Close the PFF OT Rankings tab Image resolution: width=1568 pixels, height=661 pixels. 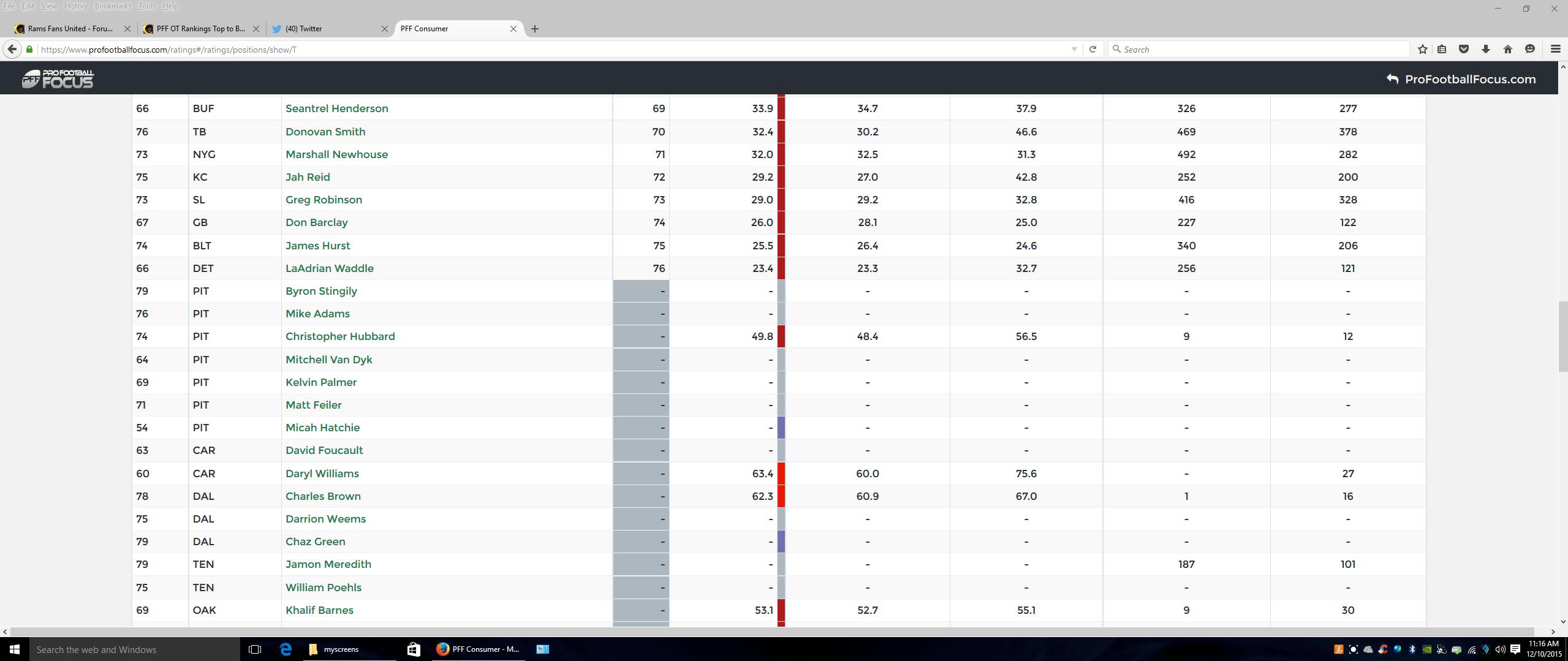click(x=256, y=29)
